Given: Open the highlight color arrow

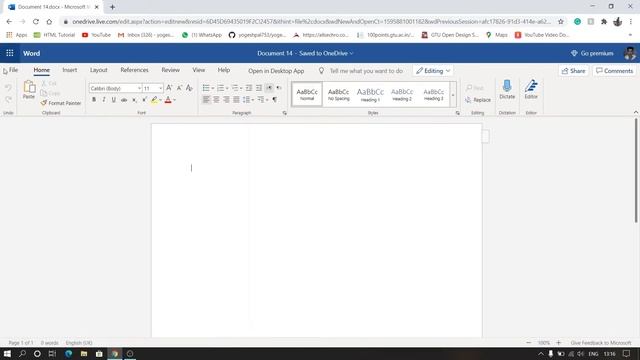Looking at the screenshot, I should pos(160,100).
